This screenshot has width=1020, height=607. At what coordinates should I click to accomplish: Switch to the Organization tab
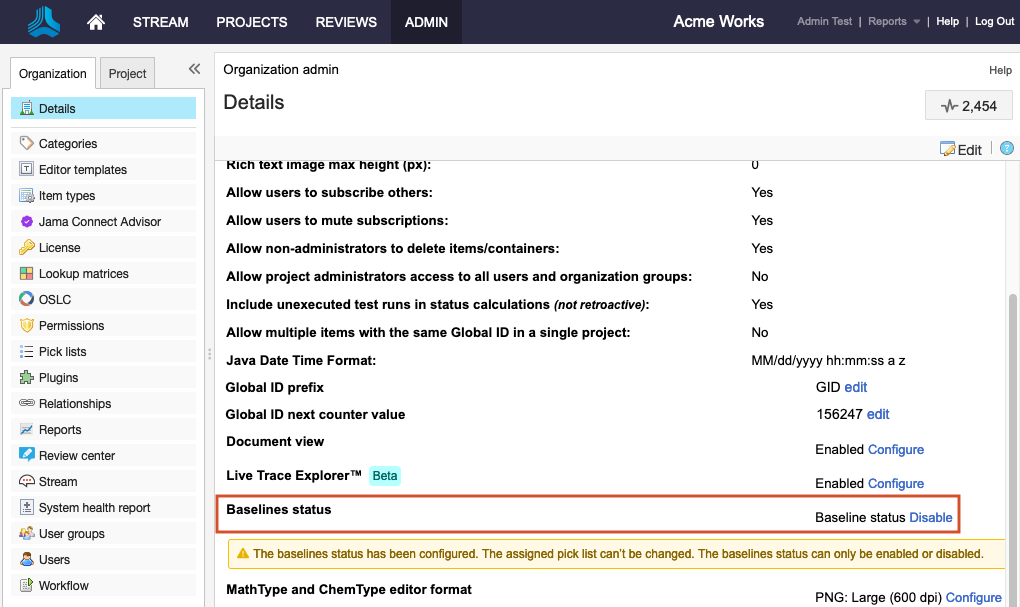(53, 74)
